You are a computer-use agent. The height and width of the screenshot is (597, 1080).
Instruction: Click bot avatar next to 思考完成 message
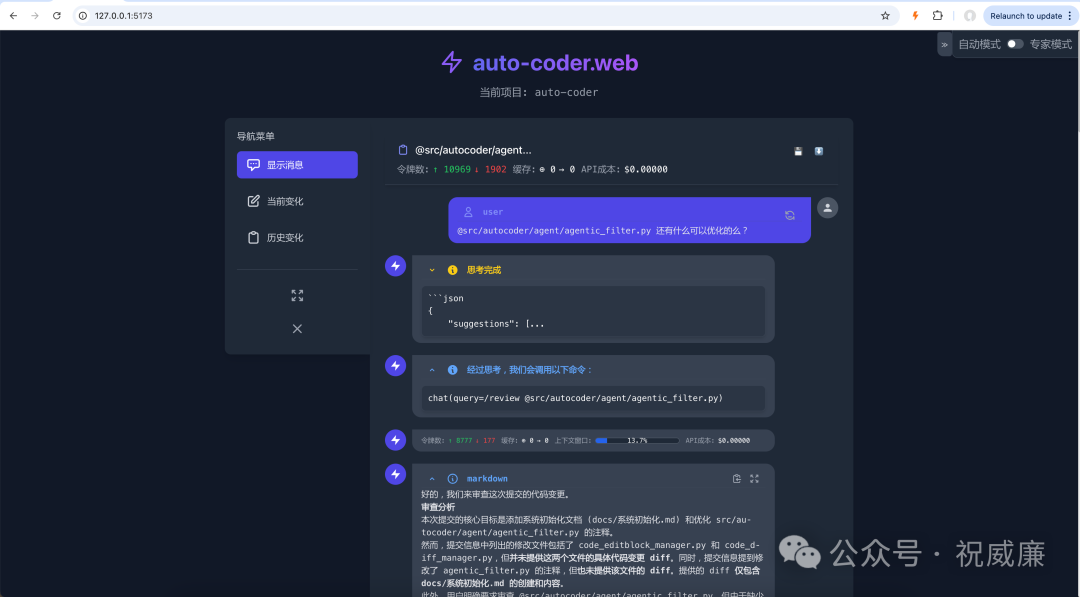[x=395, y=266]
